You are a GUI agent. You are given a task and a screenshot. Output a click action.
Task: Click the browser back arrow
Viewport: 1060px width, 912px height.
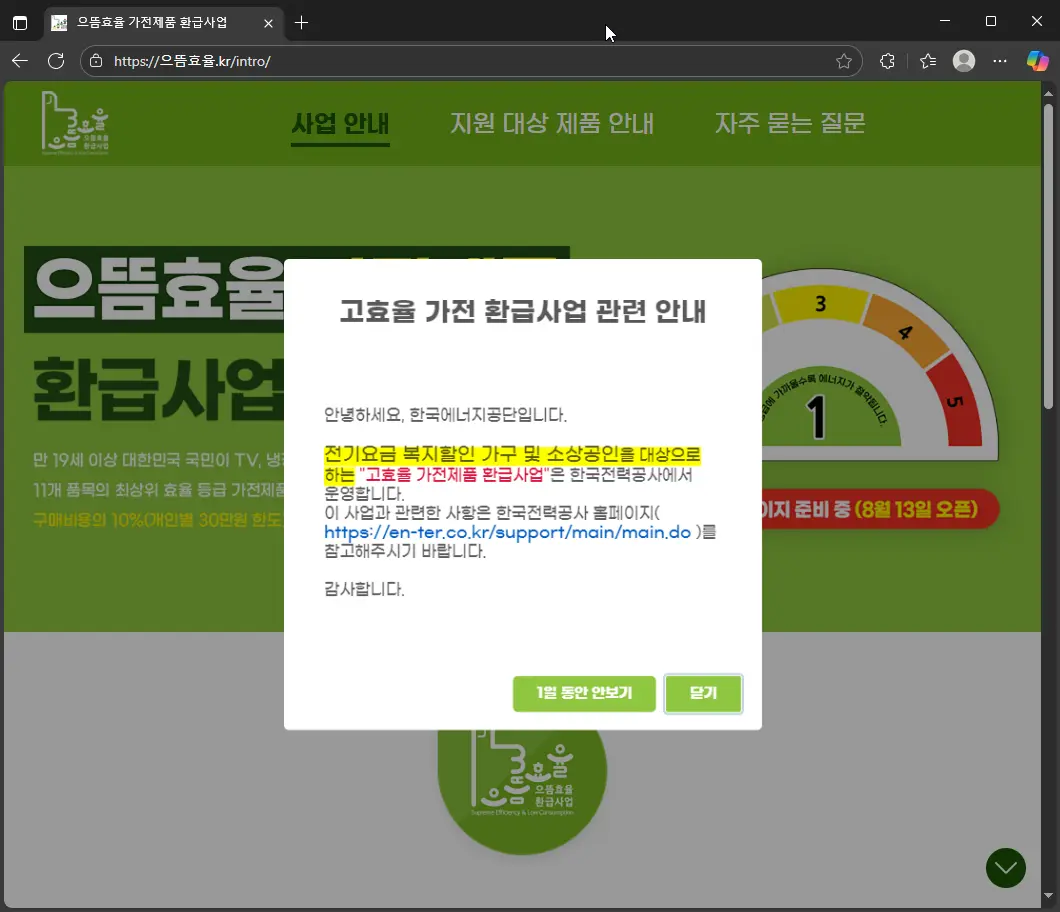[x=20, y=61]
